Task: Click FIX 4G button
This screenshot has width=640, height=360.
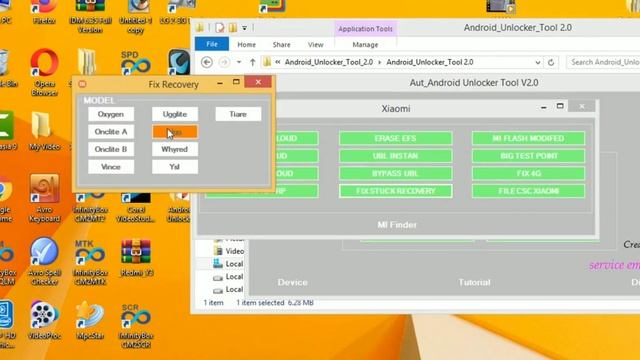Action: 529,173
